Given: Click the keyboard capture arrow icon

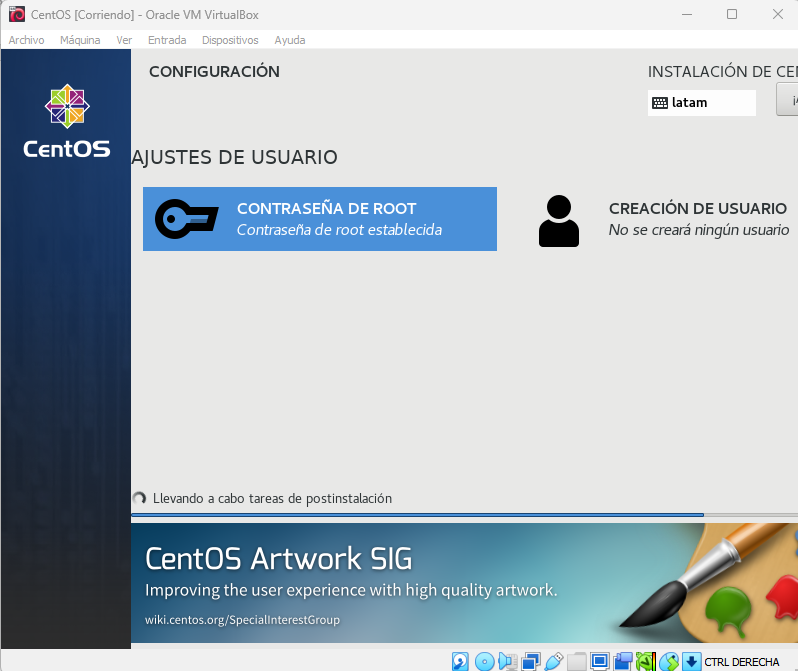Looking at the screenshot, I should (691, 662).
